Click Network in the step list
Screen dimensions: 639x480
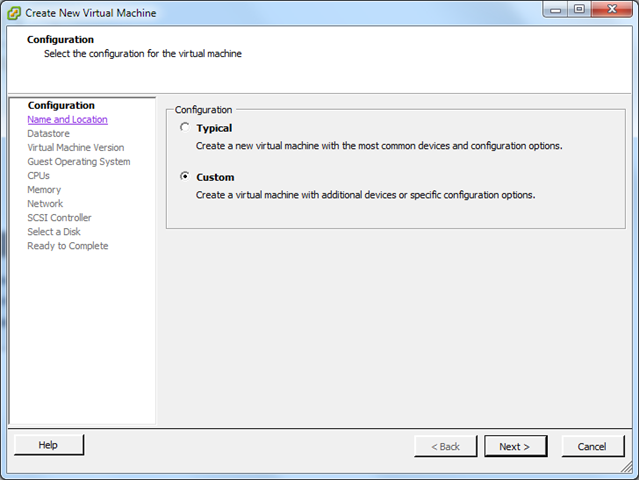tap(45, 204)
